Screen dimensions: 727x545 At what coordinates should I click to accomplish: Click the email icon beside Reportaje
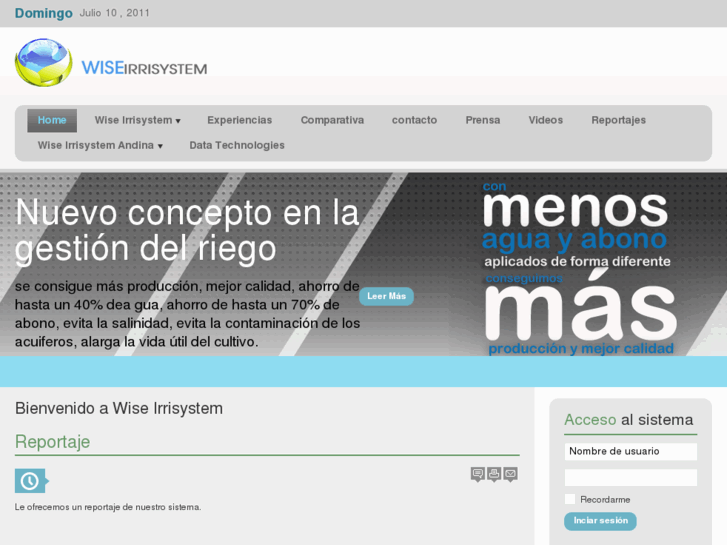pos(510,474)
